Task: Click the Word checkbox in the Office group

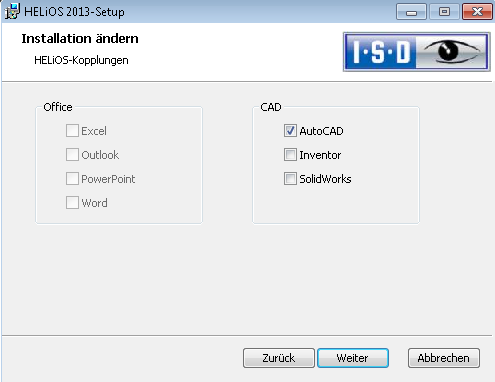Action: tap(72, 203)
